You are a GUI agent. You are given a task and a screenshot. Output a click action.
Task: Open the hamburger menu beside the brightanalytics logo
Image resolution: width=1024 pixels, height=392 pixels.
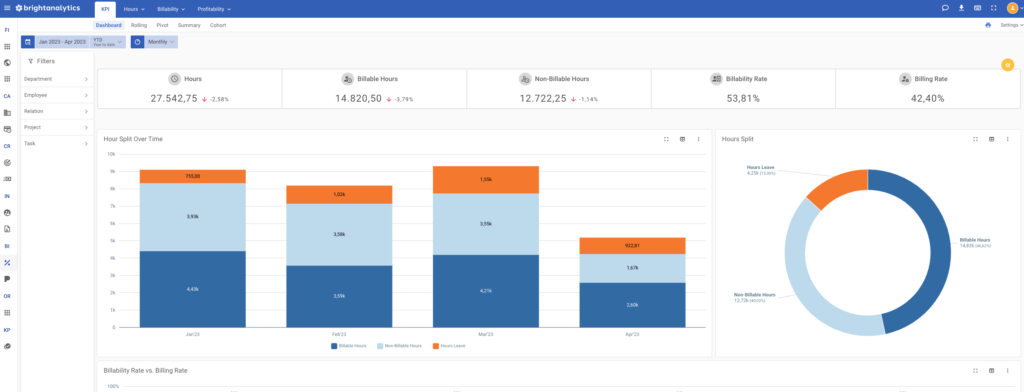pyautogui.click(x=7, y=8)
